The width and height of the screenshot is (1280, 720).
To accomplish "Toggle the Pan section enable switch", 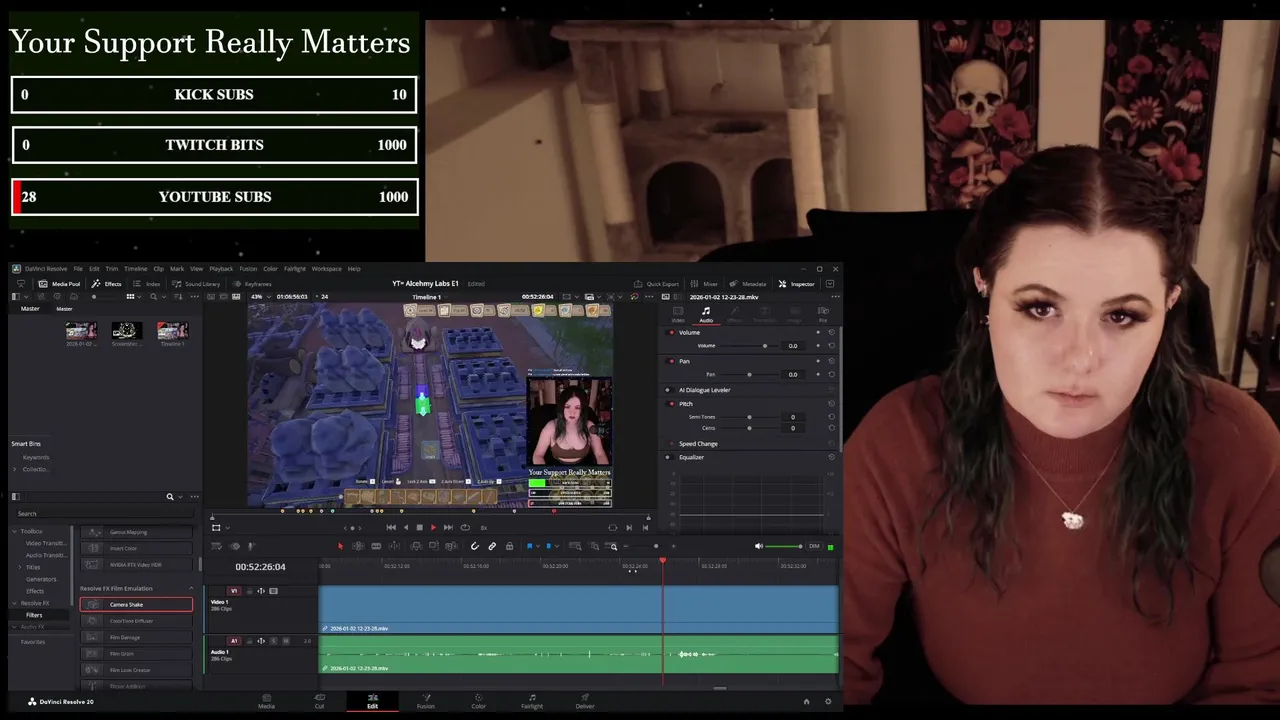I will pyautogui.click(x=671, y=361).
